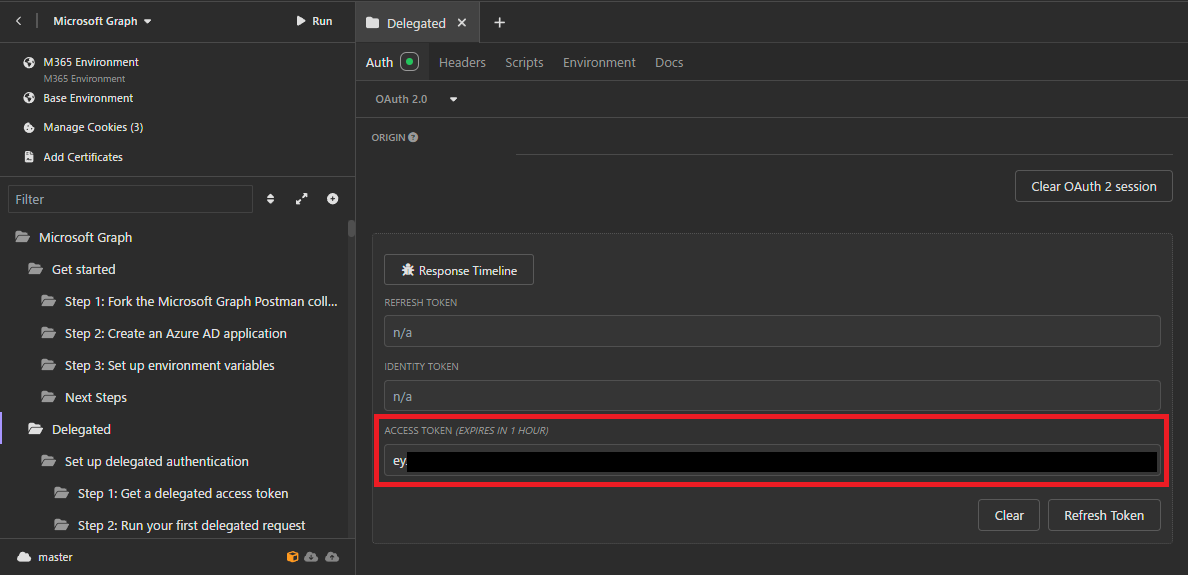Click the expand all folders icon

pos(302,199)
